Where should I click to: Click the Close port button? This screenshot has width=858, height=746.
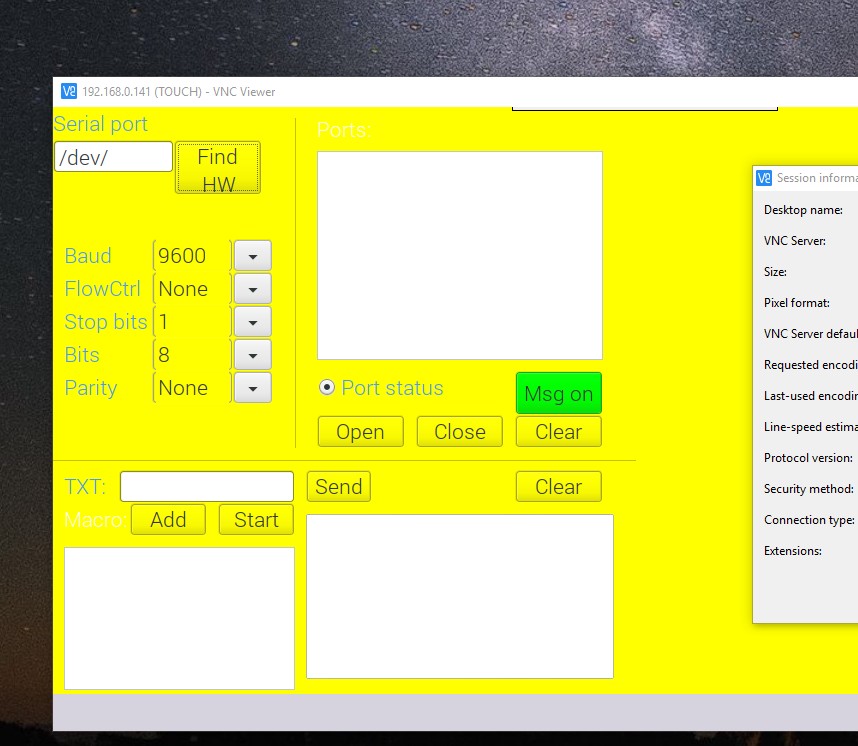[x=459, y=432]
